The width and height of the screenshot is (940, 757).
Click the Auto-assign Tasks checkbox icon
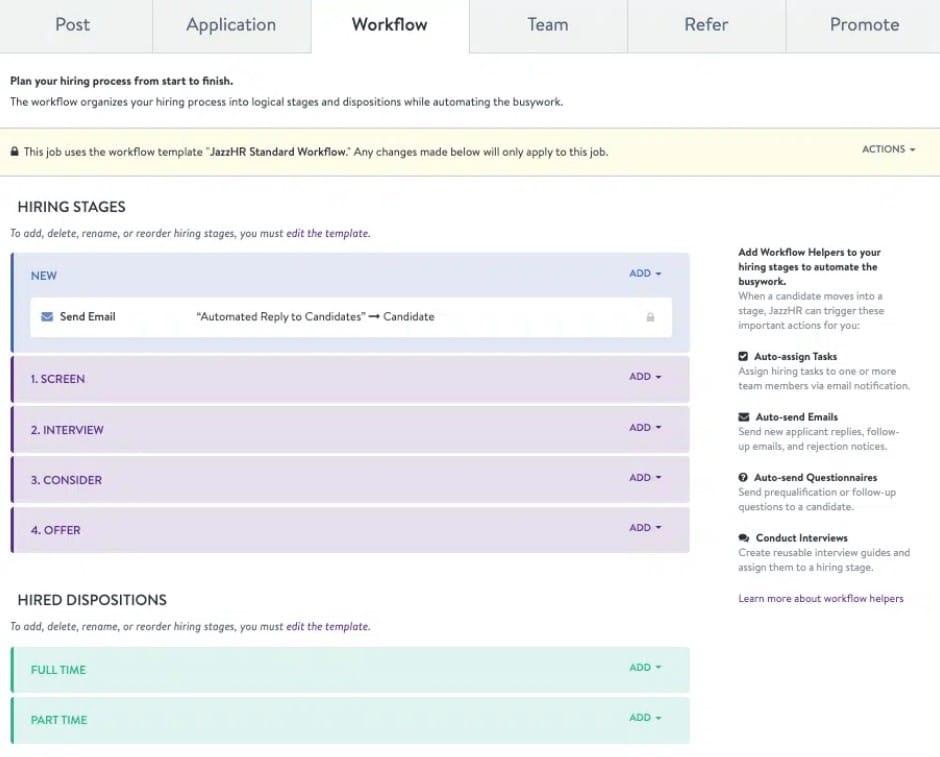point(743,356)
